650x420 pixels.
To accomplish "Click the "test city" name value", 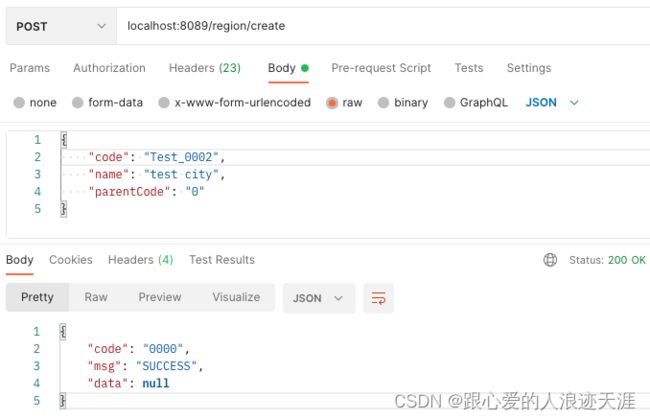I will tap(181, 175).
